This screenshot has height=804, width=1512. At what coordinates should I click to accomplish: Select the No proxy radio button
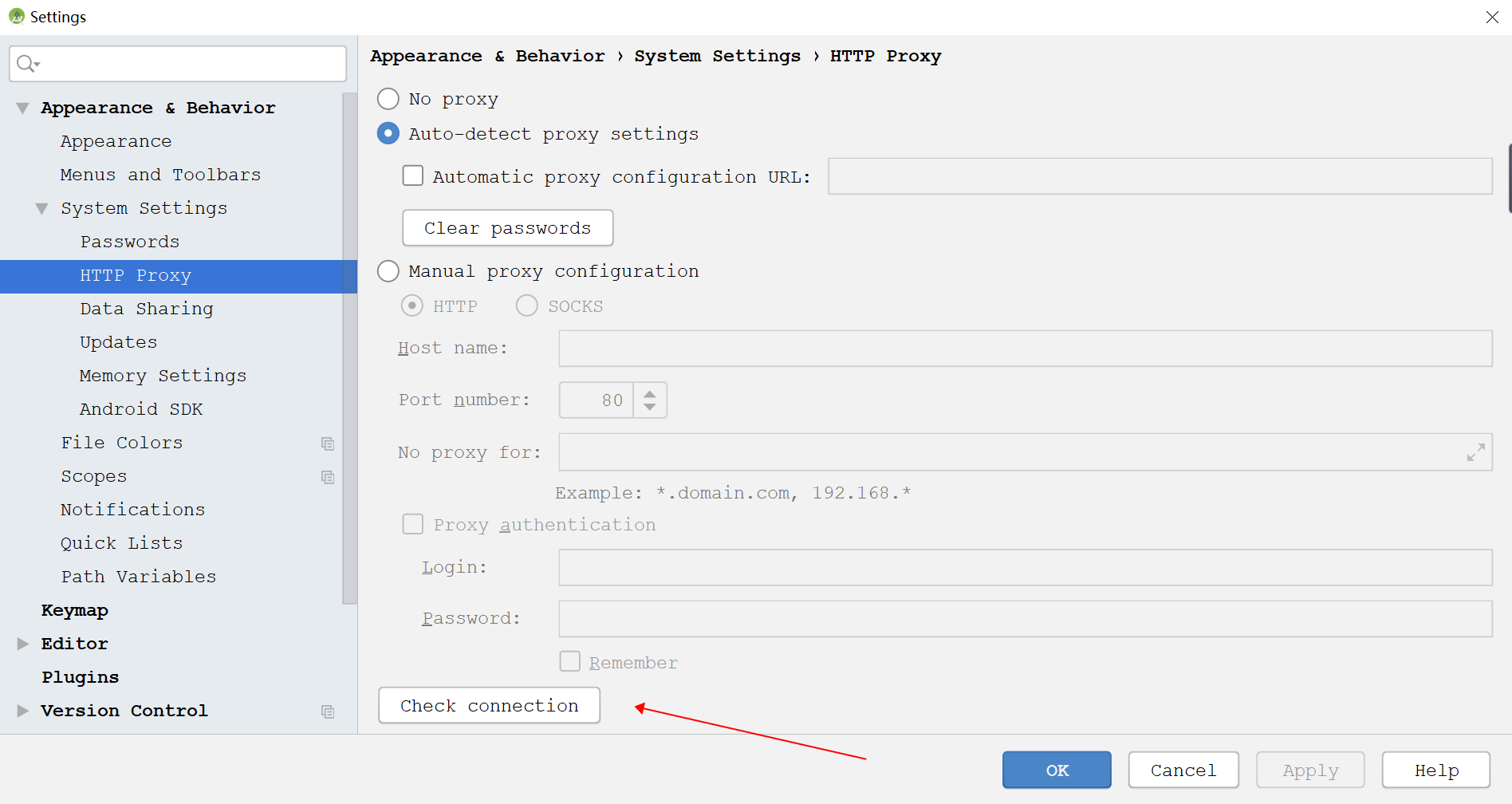[x=388, y=98]
